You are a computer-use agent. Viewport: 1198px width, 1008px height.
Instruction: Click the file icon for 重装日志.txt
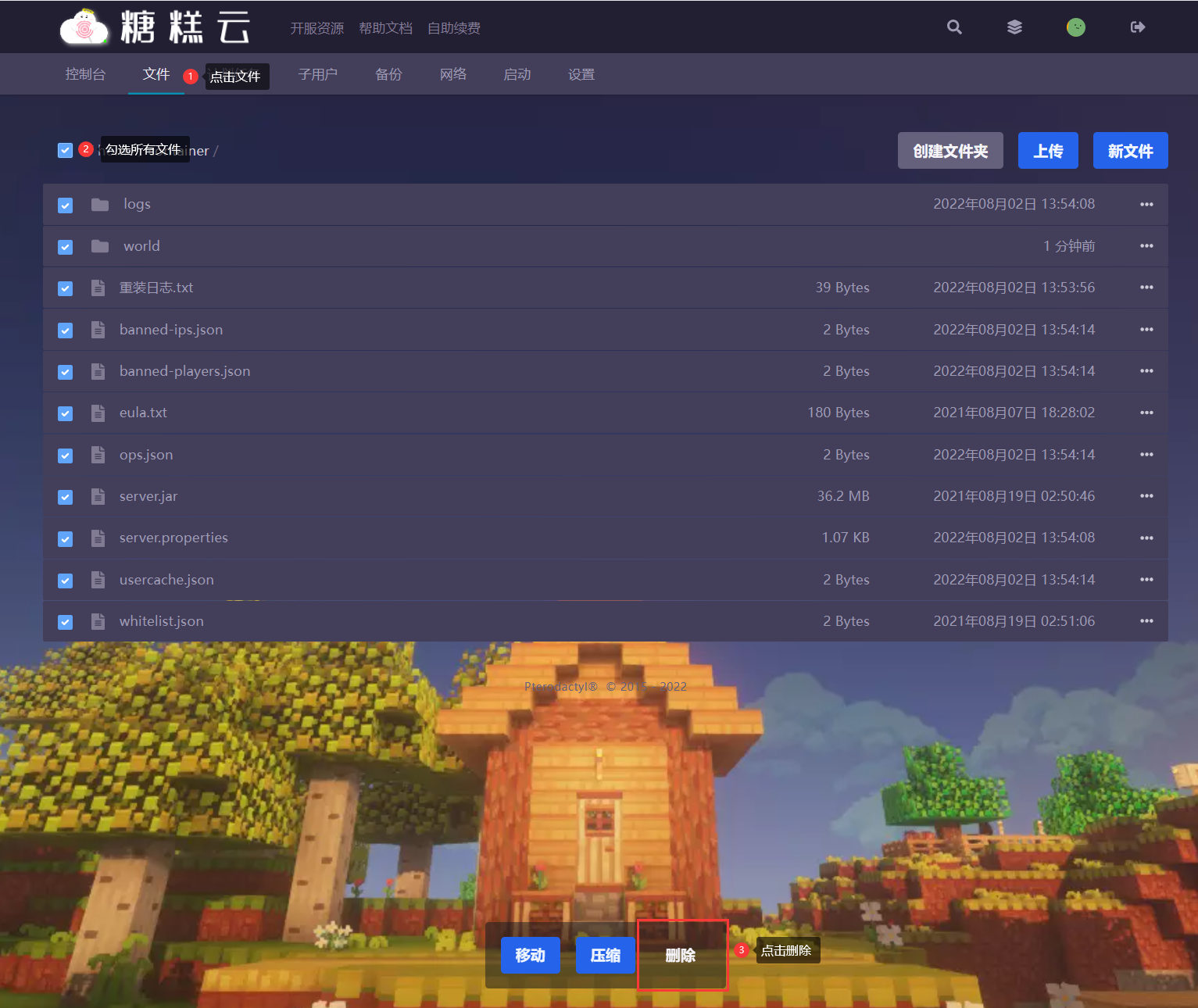(x=98, y=288)
